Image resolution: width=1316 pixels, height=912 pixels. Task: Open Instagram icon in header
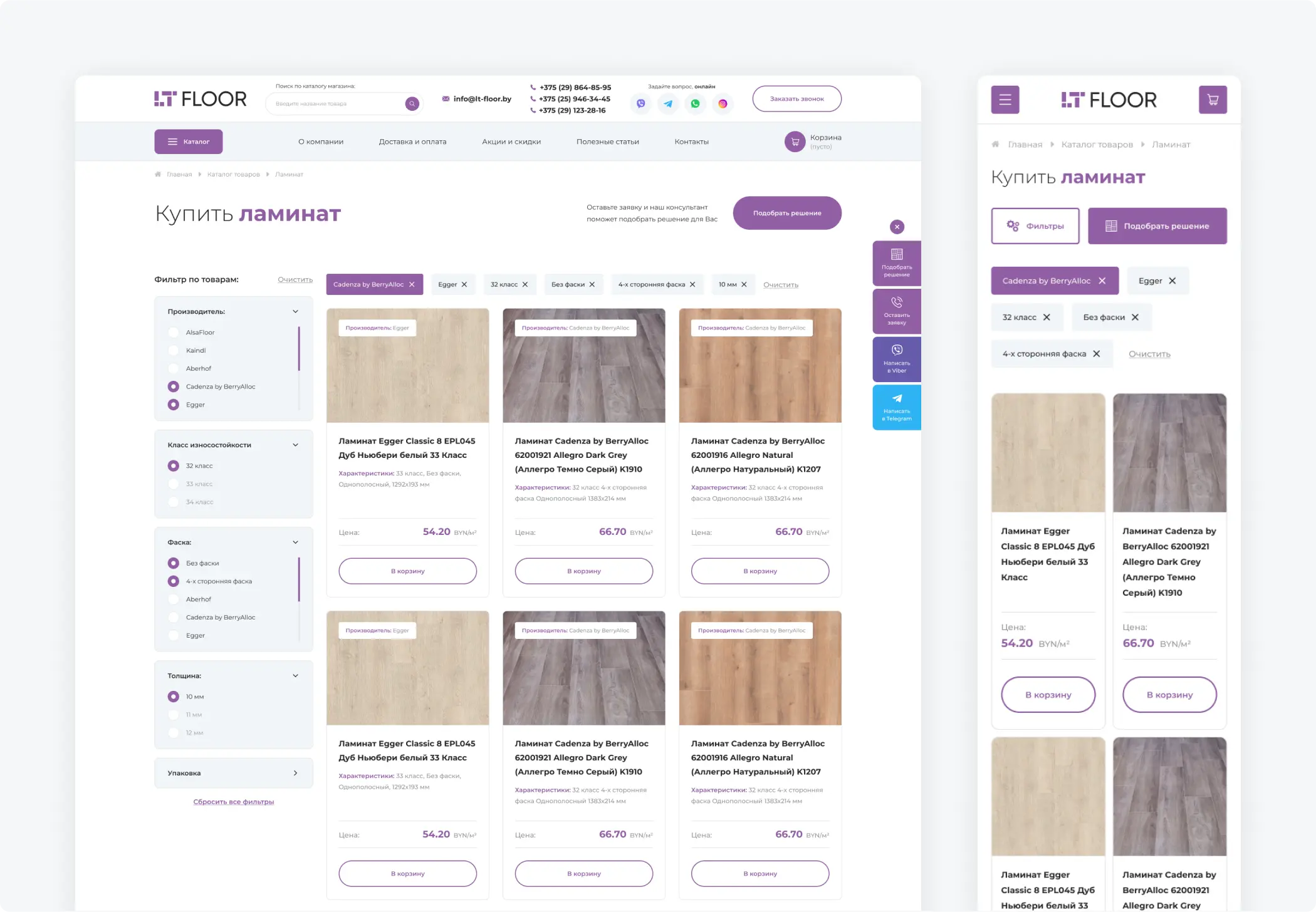pos(723,104)
